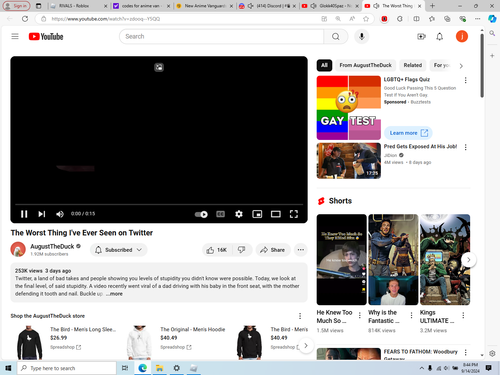The image size is (500, 375).
Task: Go to YouTube home via logo
Action: point(46,36)
